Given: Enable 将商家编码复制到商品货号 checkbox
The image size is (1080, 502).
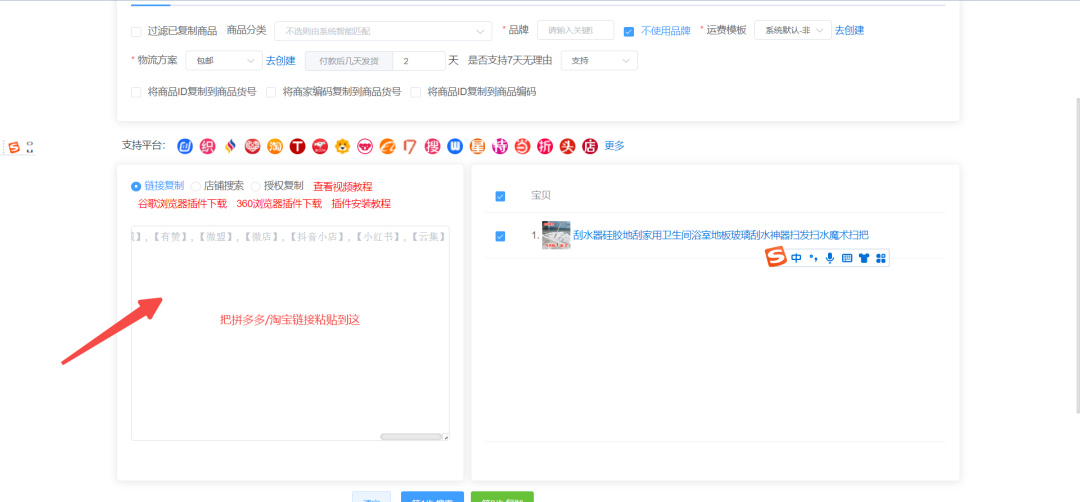Looking at the screenshot, I should [271, 92].
